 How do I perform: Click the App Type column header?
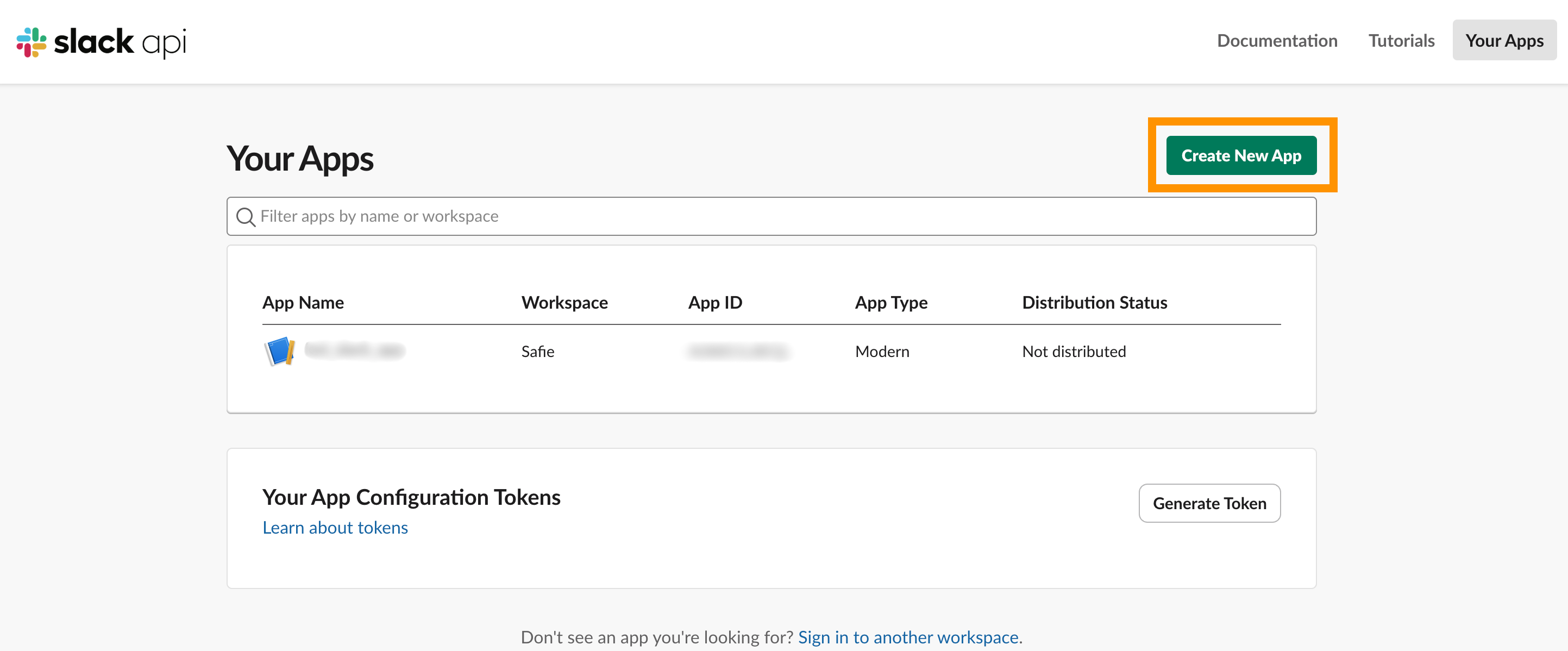tap(890, 303)
